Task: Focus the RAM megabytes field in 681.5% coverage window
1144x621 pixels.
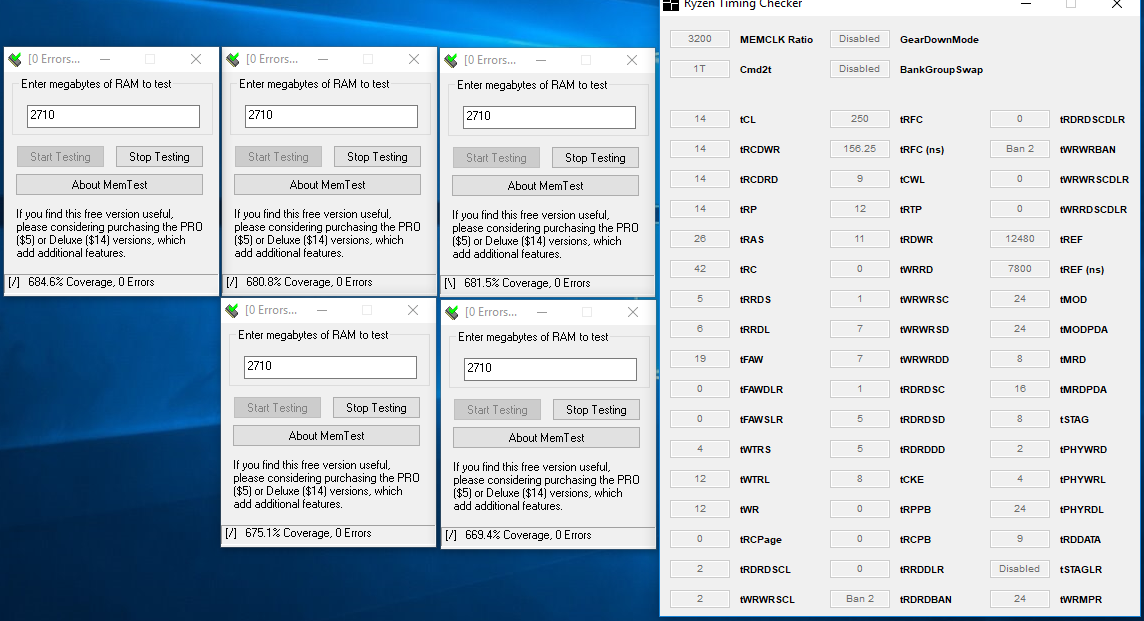Action: coord(549,117)
